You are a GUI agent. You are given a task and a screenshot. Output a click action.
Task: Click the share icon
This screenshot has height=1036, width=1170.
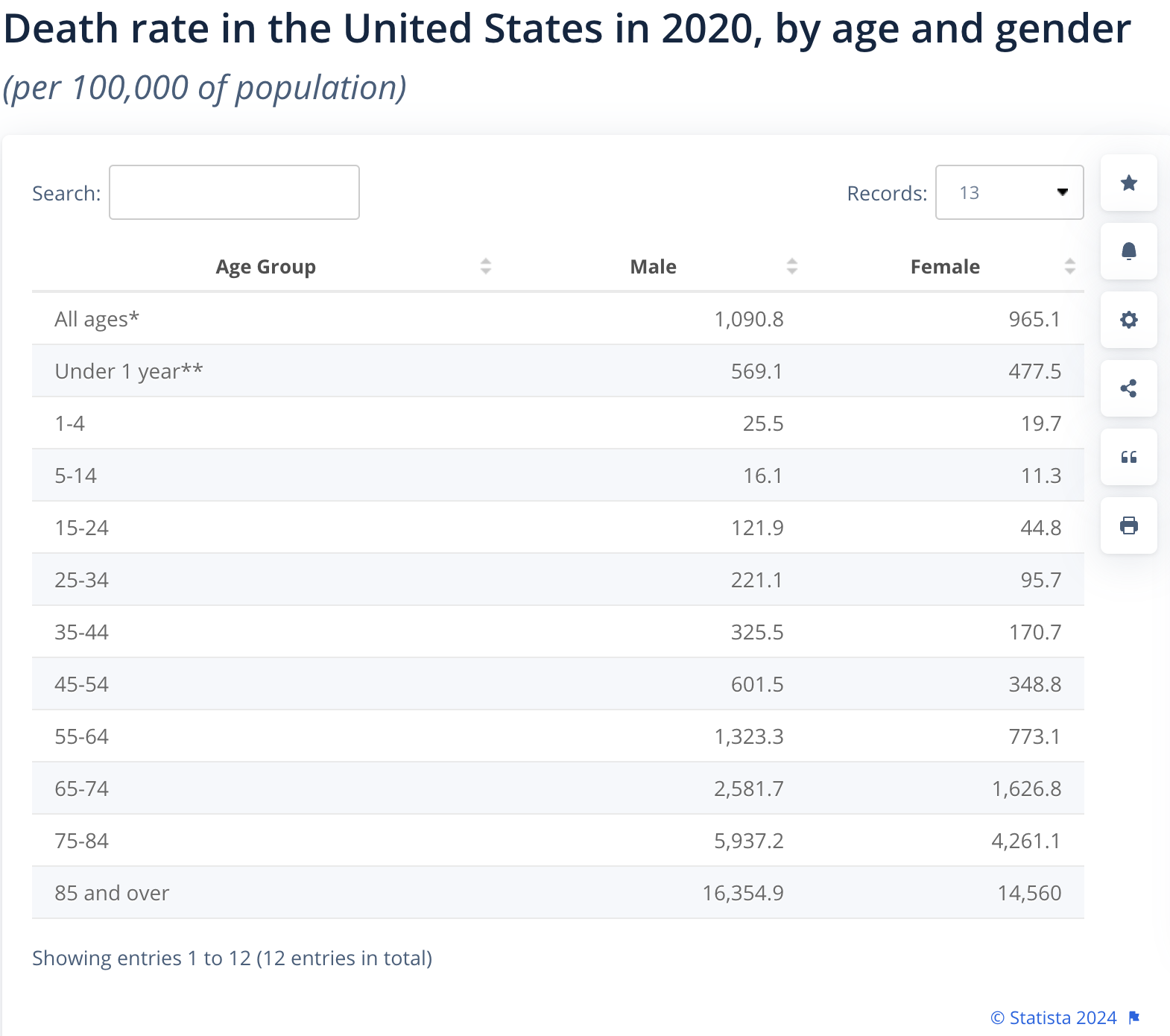pyautogui.click(x=1128, y=389)
